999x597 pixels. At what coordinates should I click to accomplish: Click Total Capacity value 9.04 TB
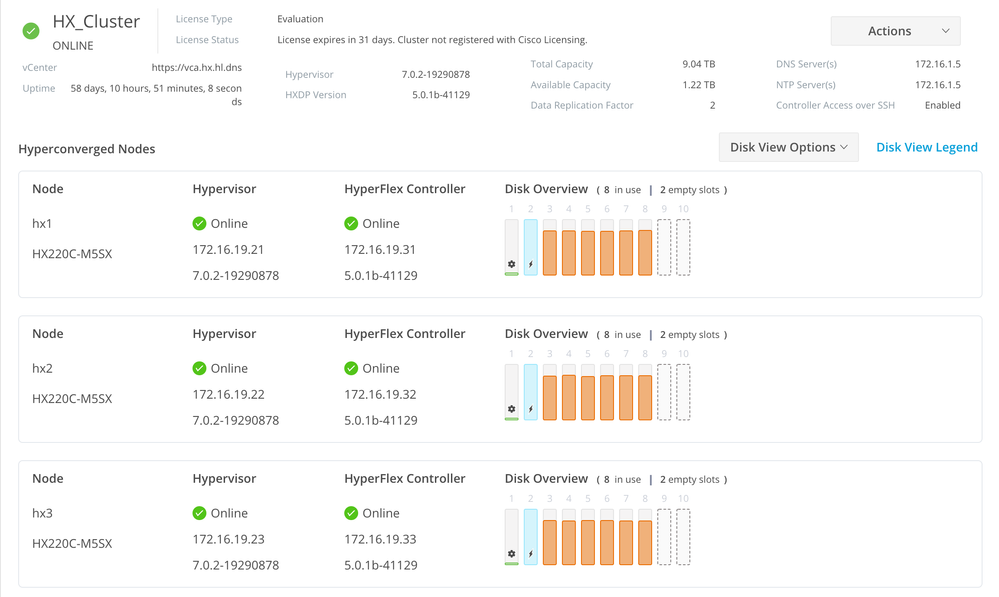point(699,64)
